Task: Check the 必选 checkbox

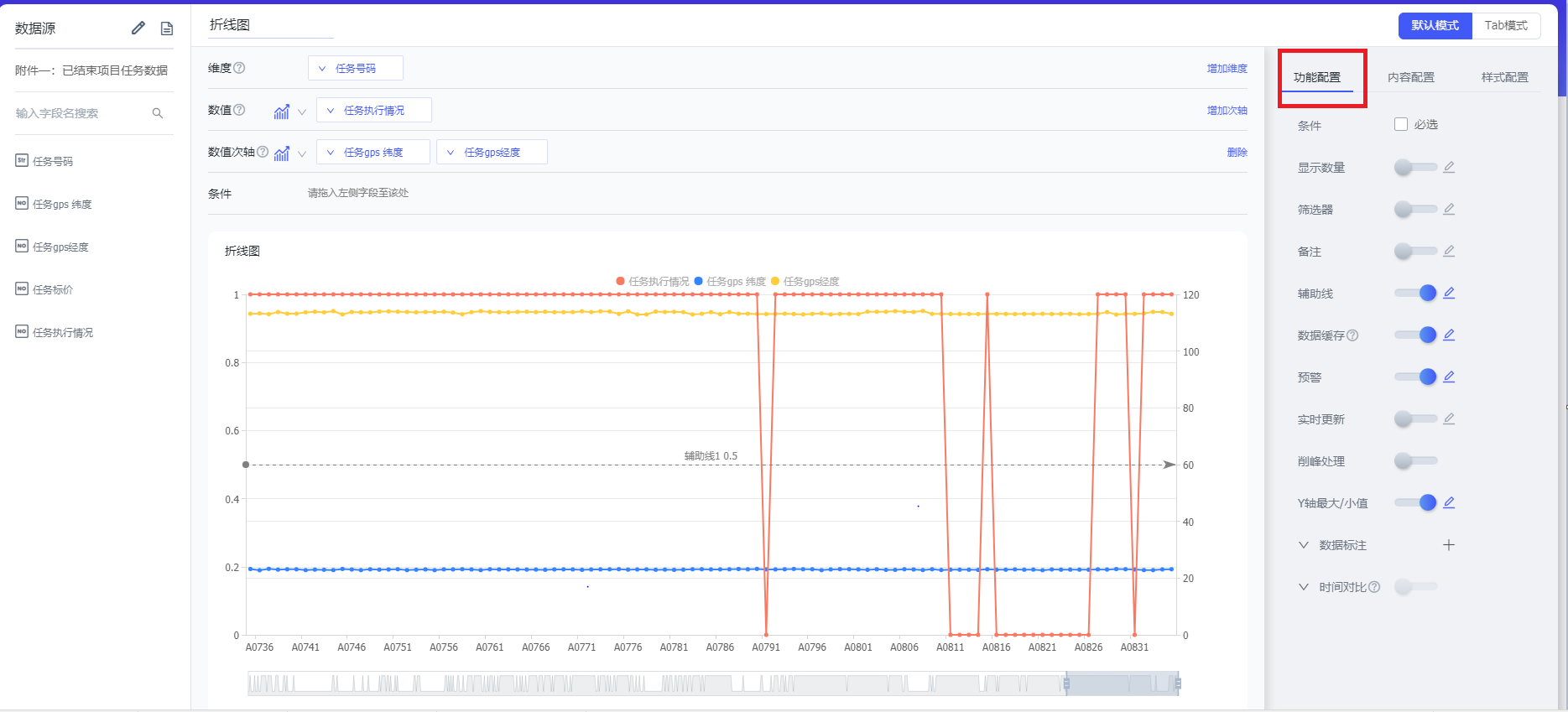Action: [x=1400, y=124]
